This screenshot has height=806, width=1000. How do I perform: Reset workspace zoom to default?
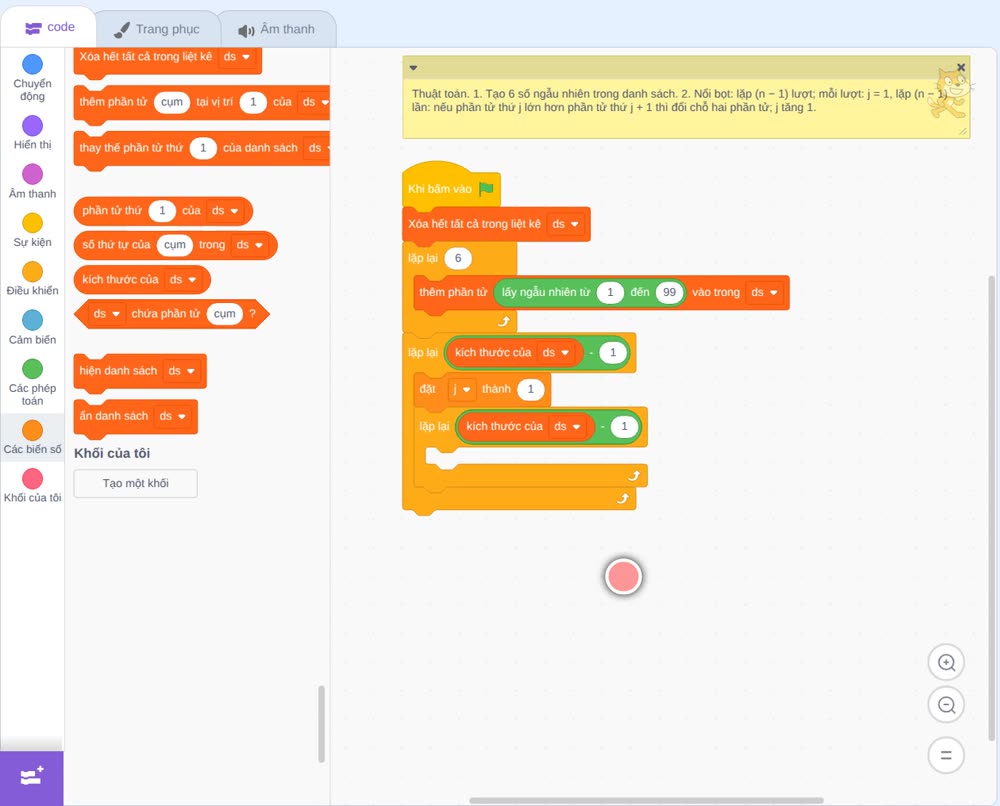tap(946, 755)
